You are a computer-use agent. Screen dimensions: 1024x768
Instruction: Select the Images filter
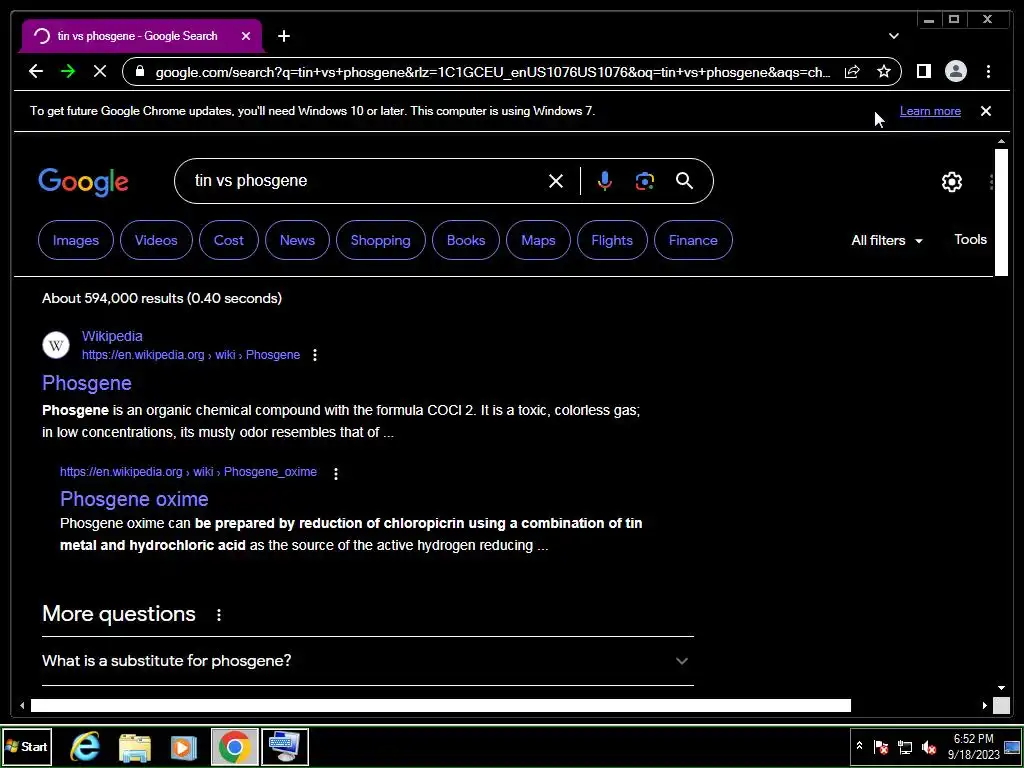(76, 240)
